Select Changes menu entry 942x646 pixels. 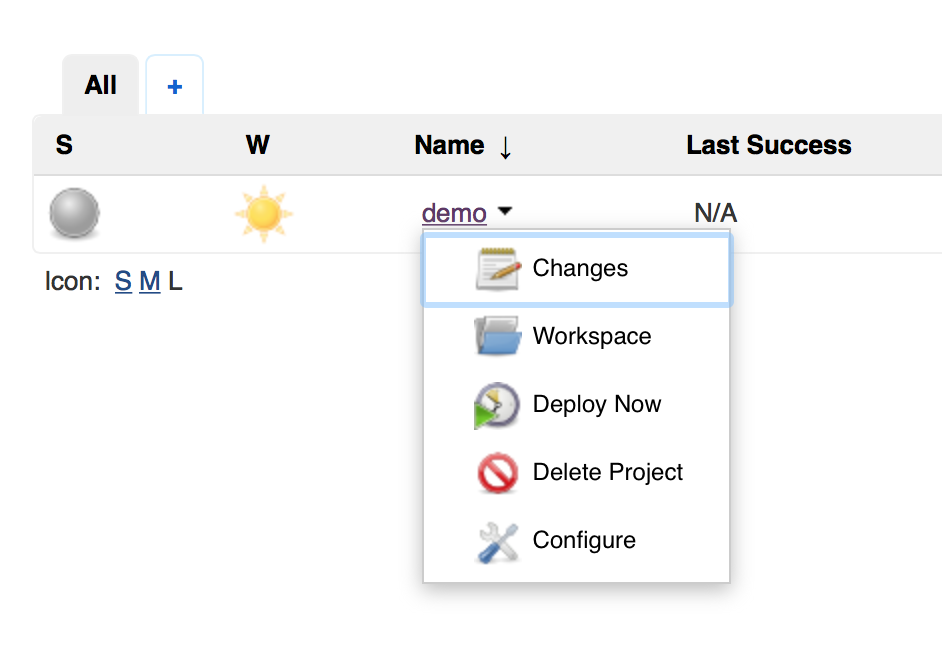tap(577, 269)
